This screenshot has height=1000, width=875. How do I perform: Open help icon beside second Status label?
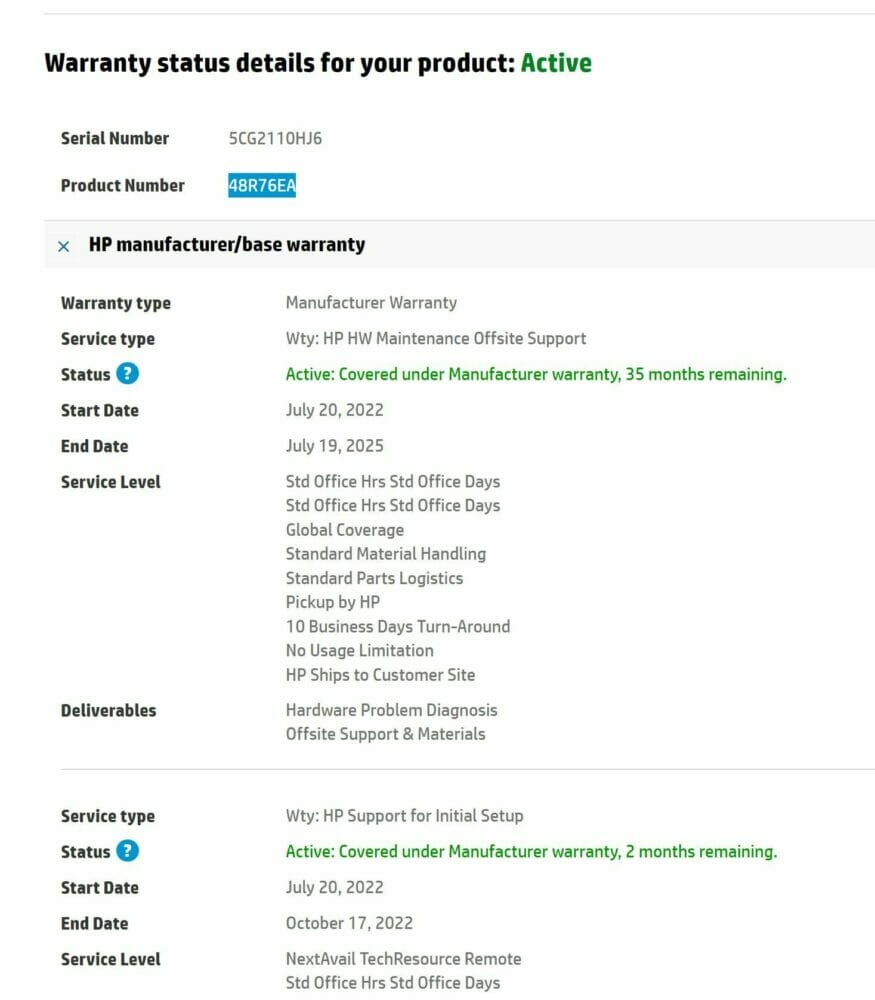tap(128, 850)
